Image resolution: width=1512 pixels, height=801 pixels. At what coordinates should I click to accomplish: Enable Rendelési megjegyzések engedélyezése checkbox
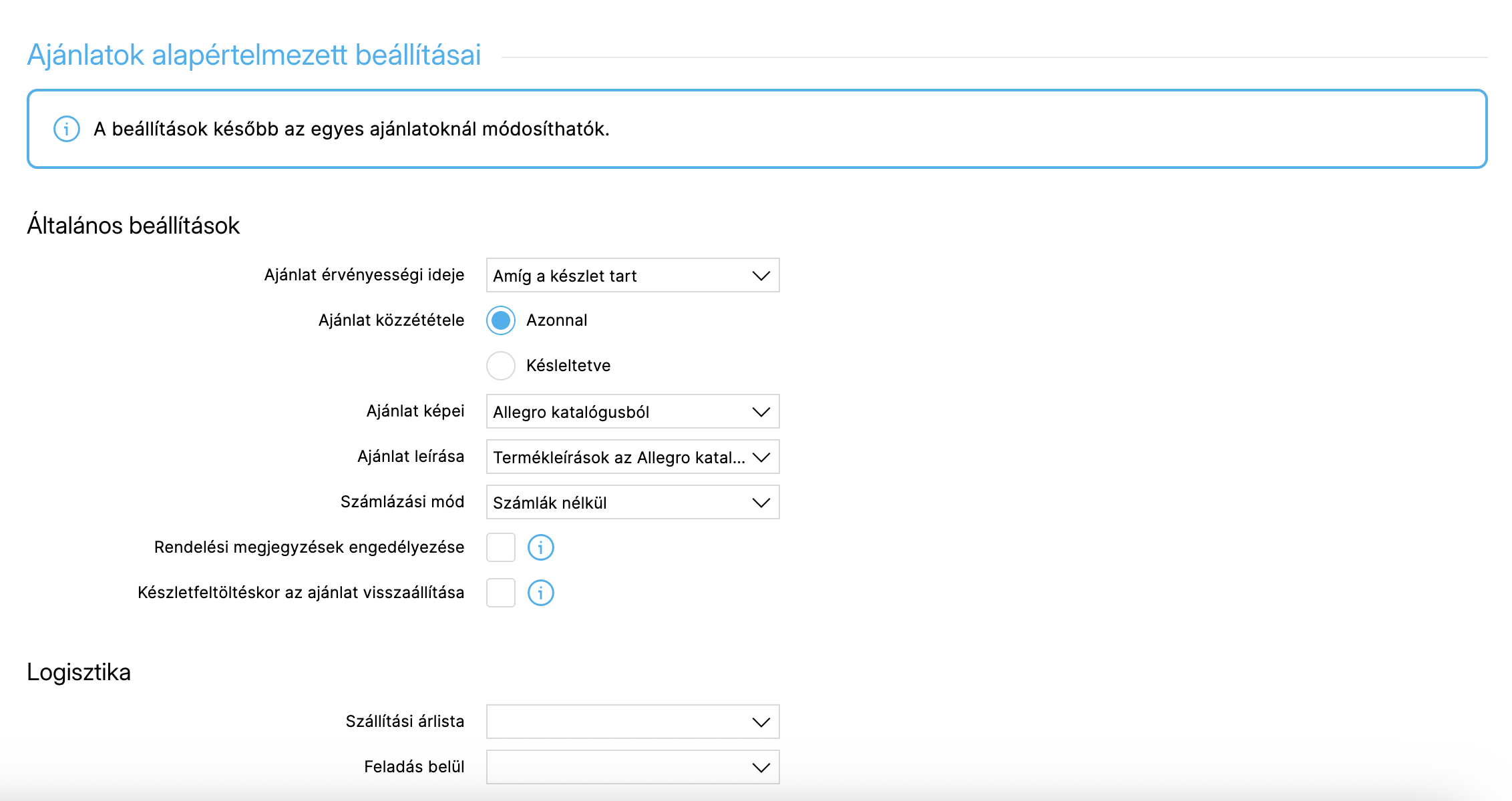pyautogui.click(x=501, y=547)
